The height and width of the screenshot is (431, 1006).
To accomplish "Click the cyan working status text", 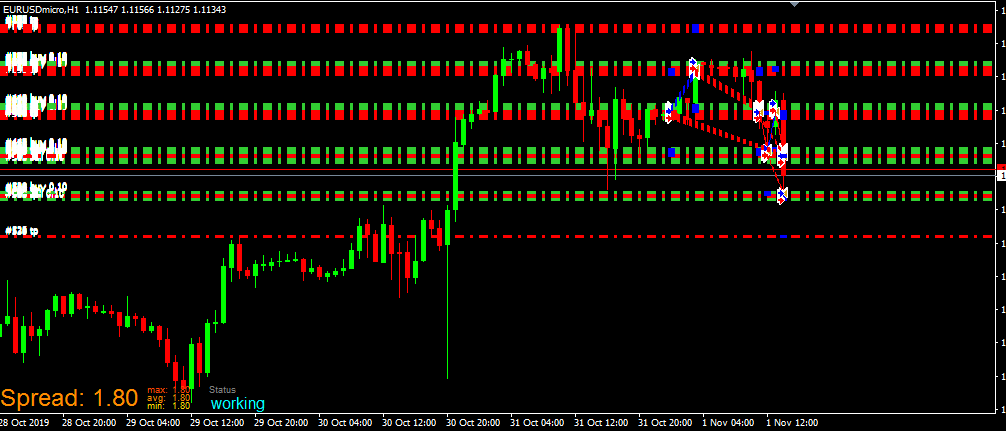I will (x=237, y=404).
